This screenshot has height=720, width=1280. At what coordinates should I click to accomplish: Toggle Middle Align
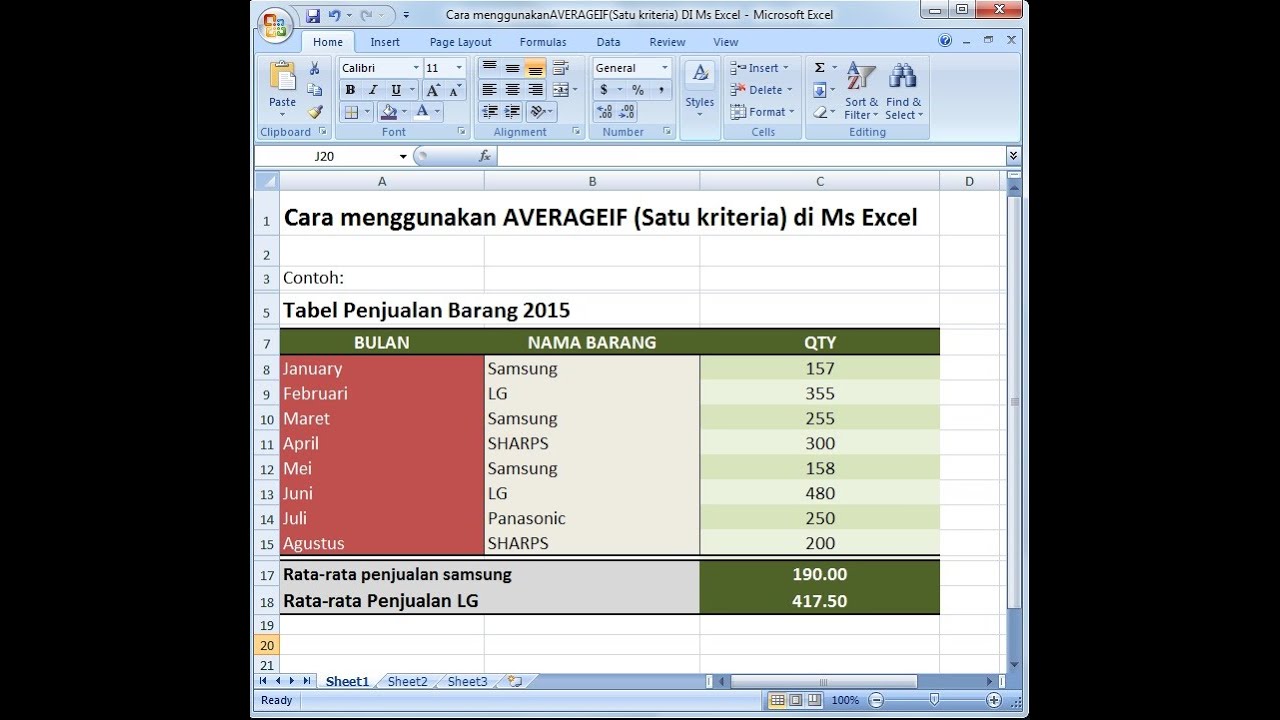pyautogui.click(x=512, y=68)
